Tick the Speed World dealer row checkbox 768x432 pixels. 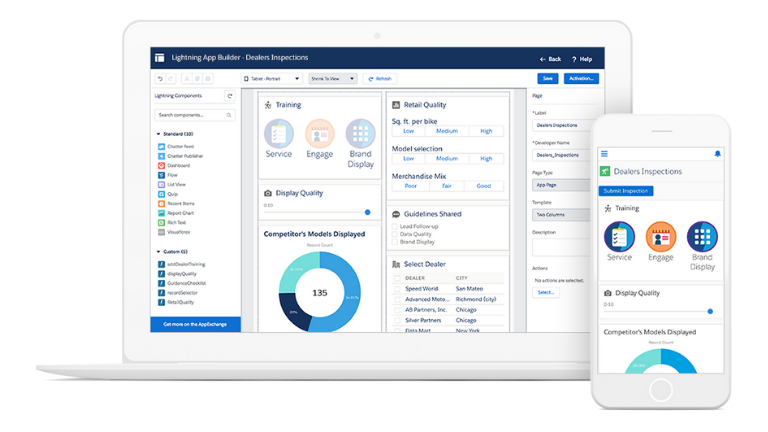[397, 289]
